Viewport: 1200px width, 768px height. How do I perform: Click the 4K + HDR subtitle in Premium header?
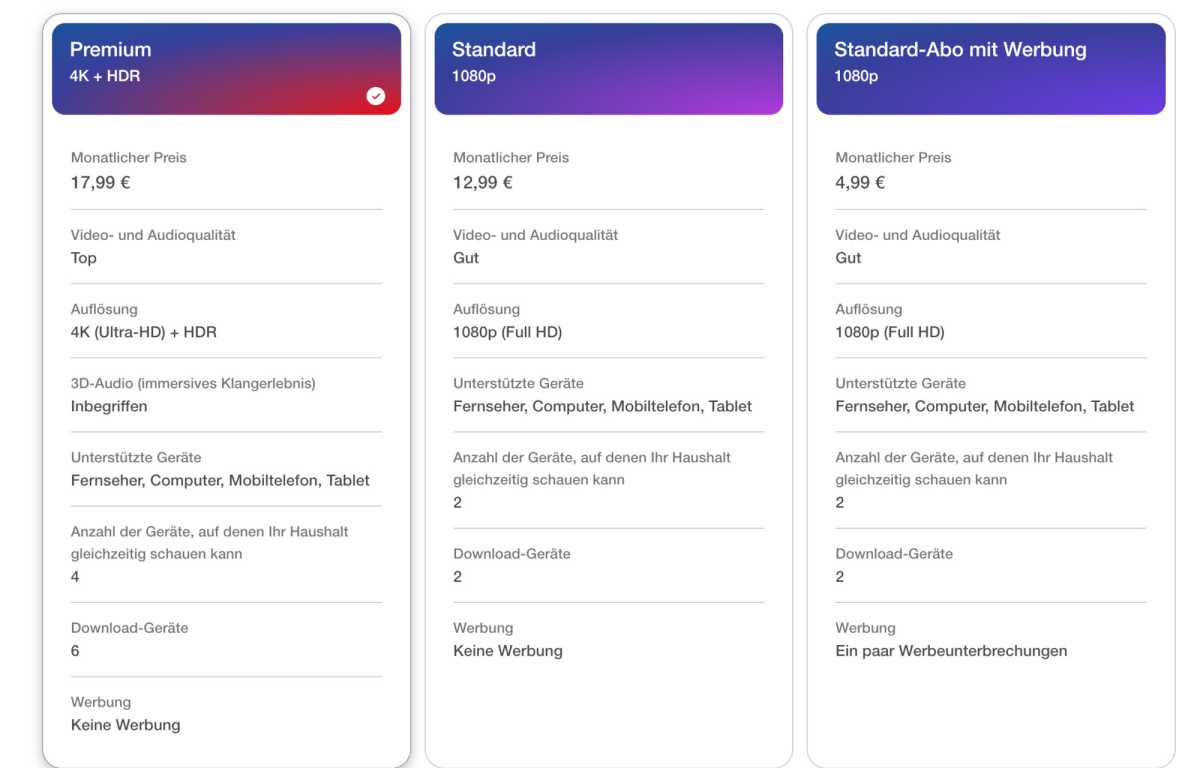point(105,76)
